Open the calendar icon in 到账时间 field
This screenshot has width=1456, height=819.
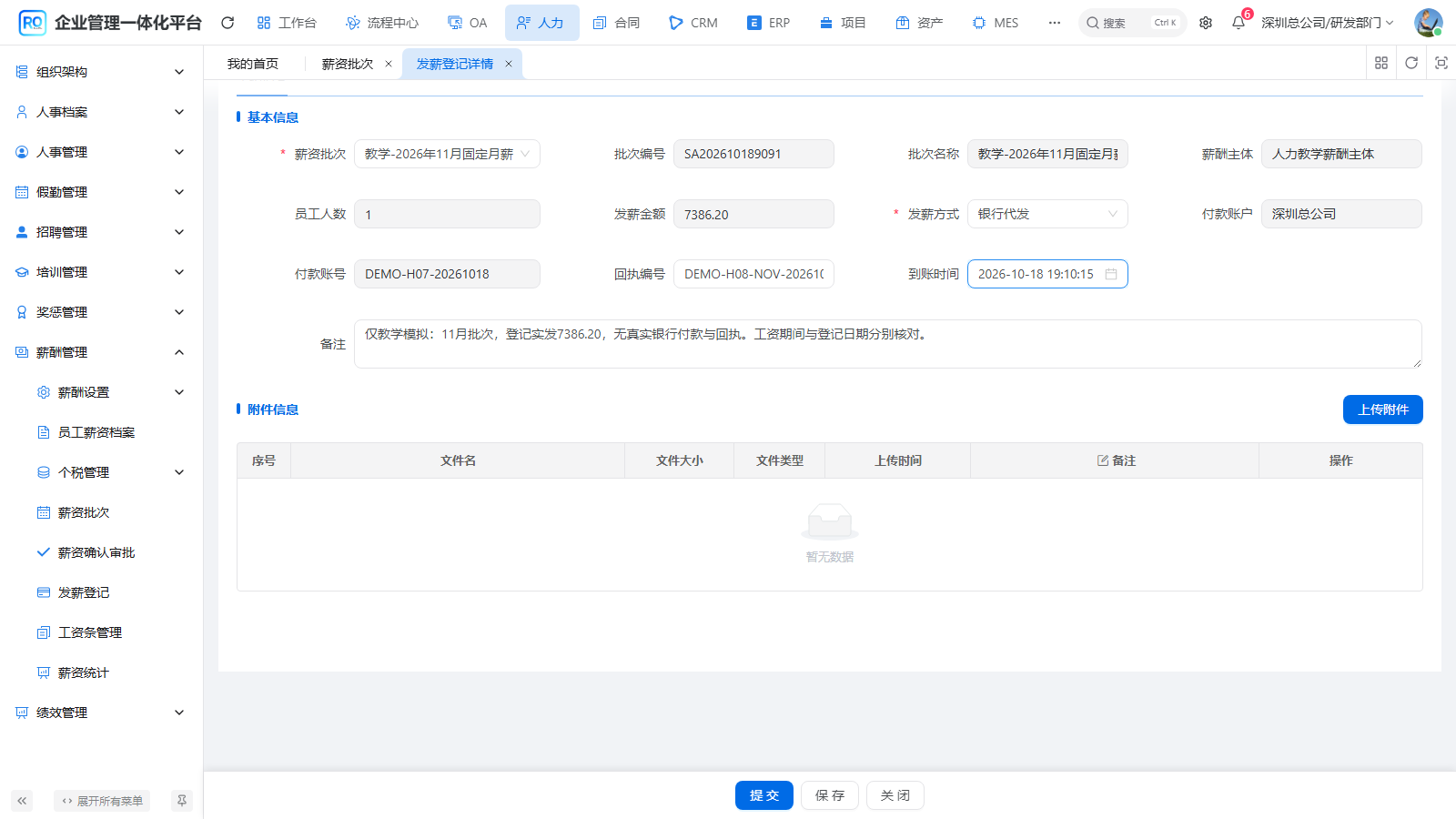coord(1111,274)
